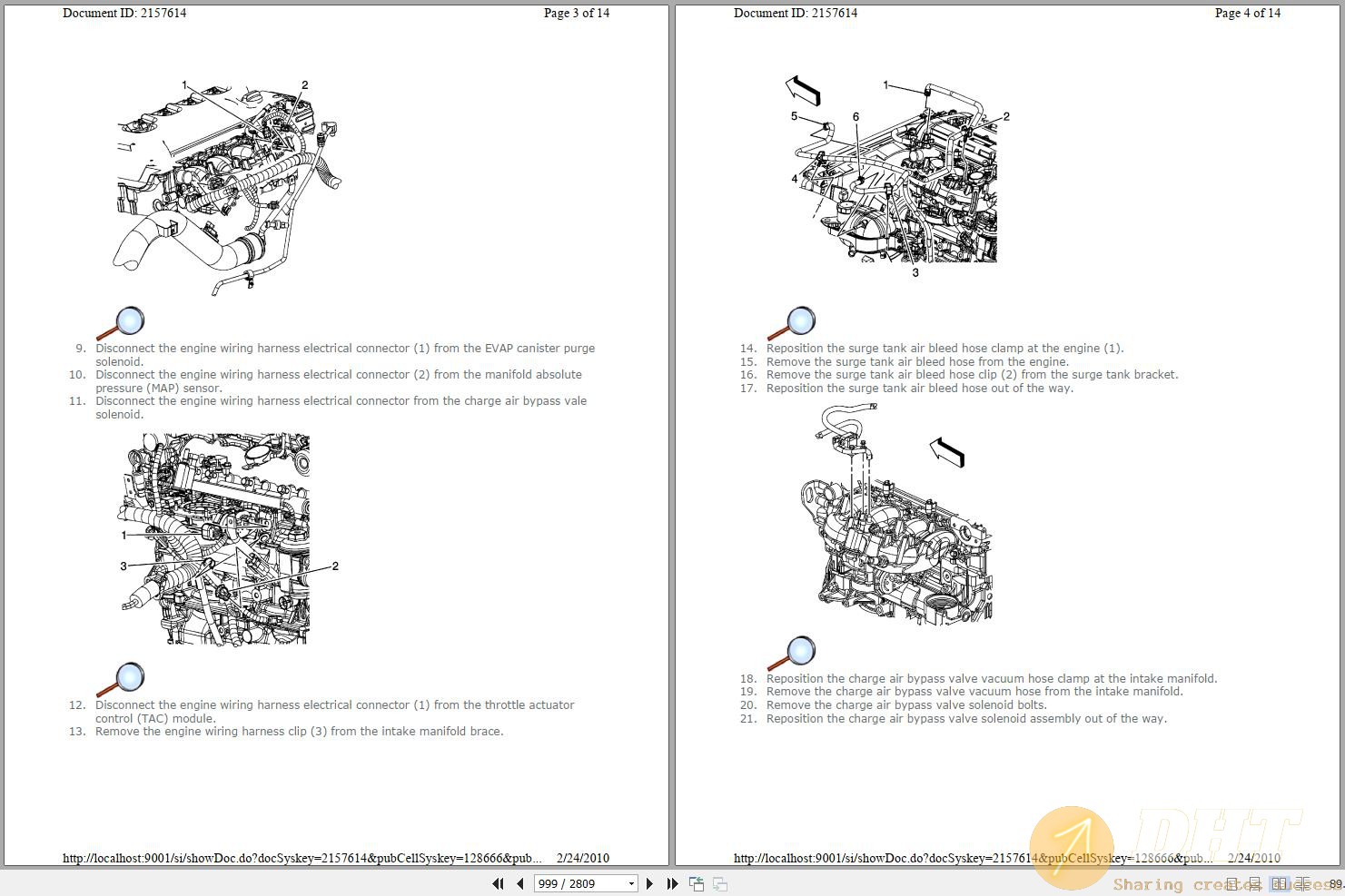Click step 10 text about MAP sensor connector

pyautogui.click(x=339, y=381)
